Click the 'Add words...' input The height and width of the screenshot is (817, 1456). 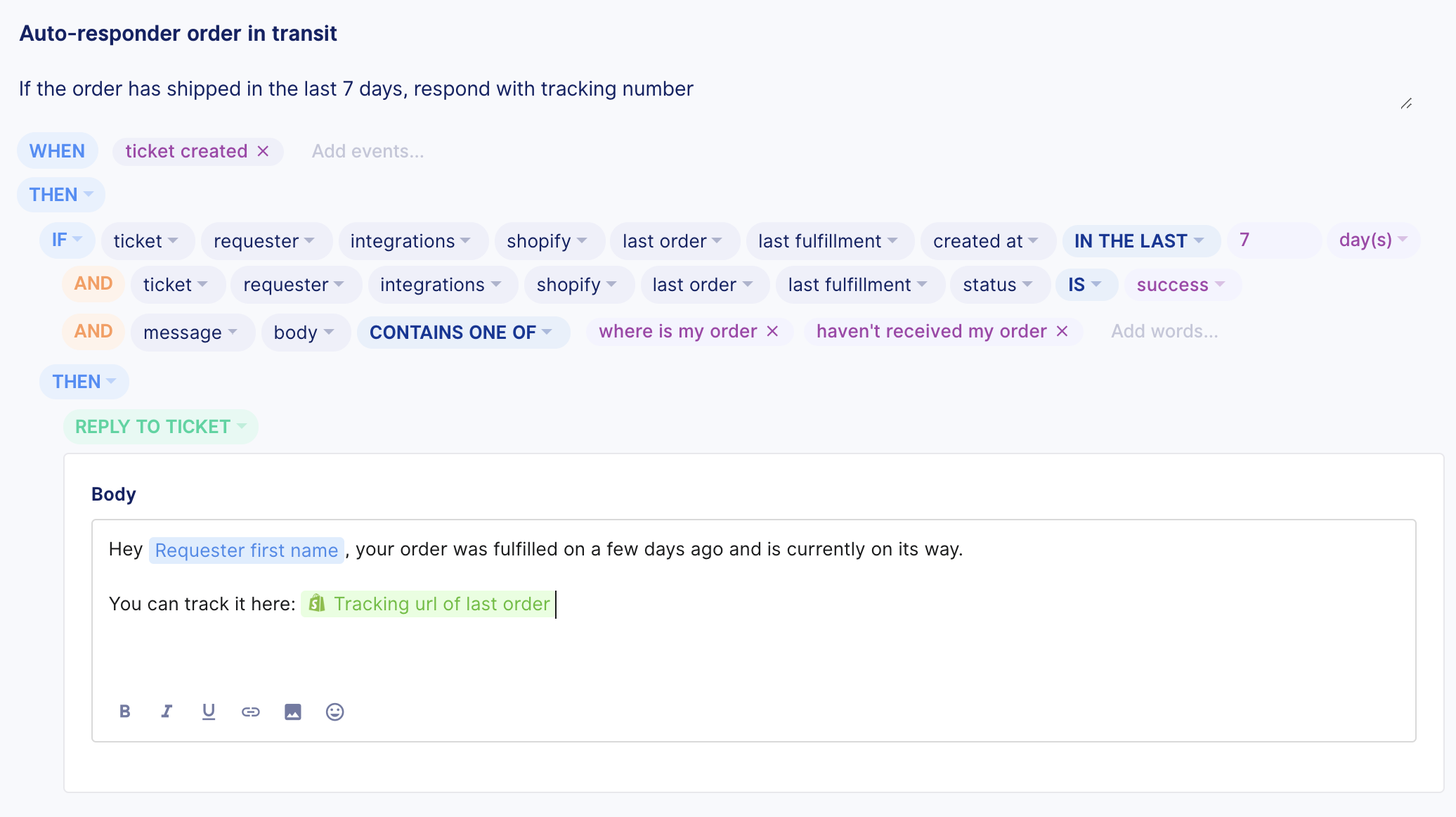coord(1164,331)
